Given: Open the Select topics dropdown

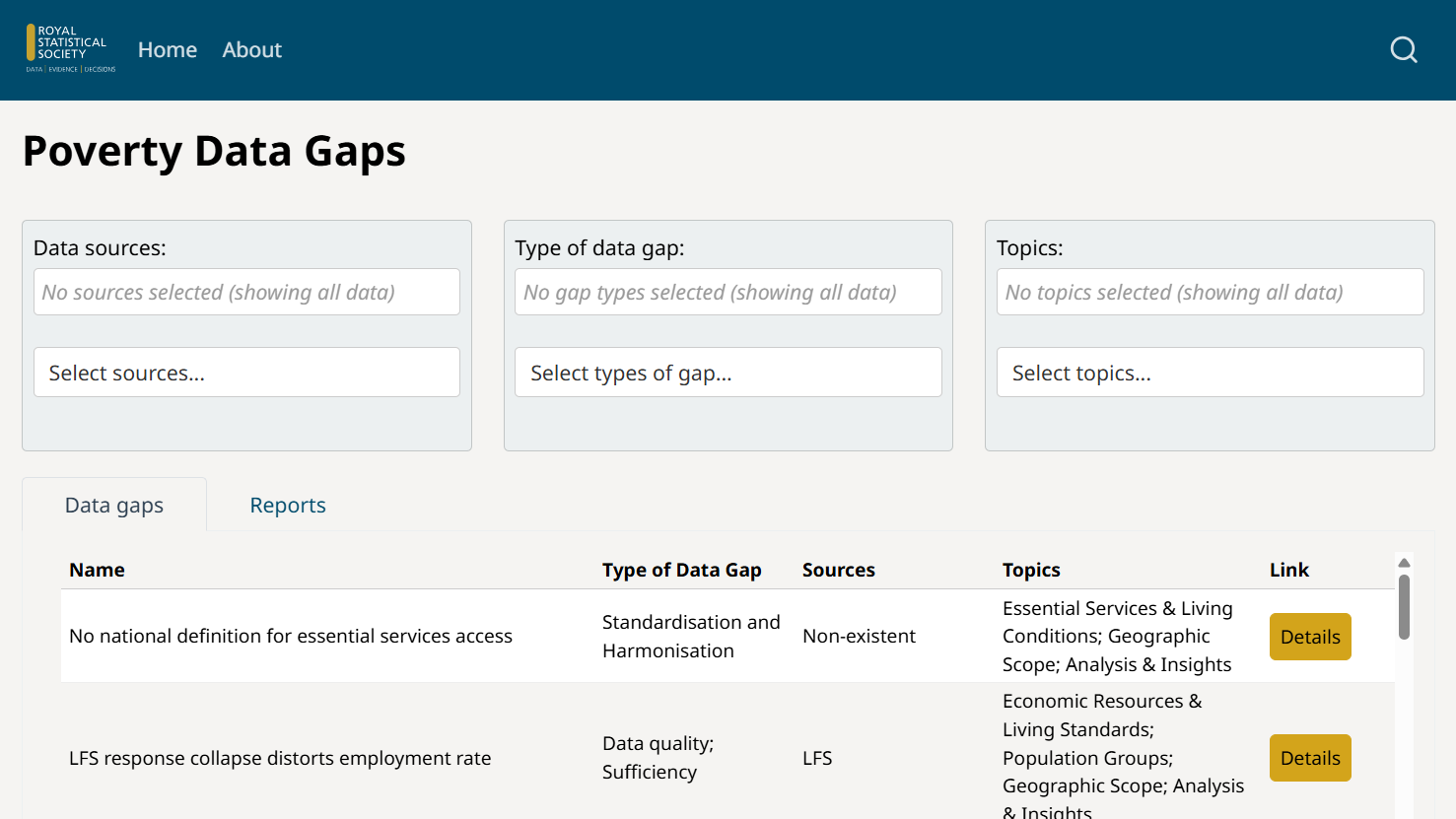Looking at the screenshot, I should click(x=1210, y=373).
